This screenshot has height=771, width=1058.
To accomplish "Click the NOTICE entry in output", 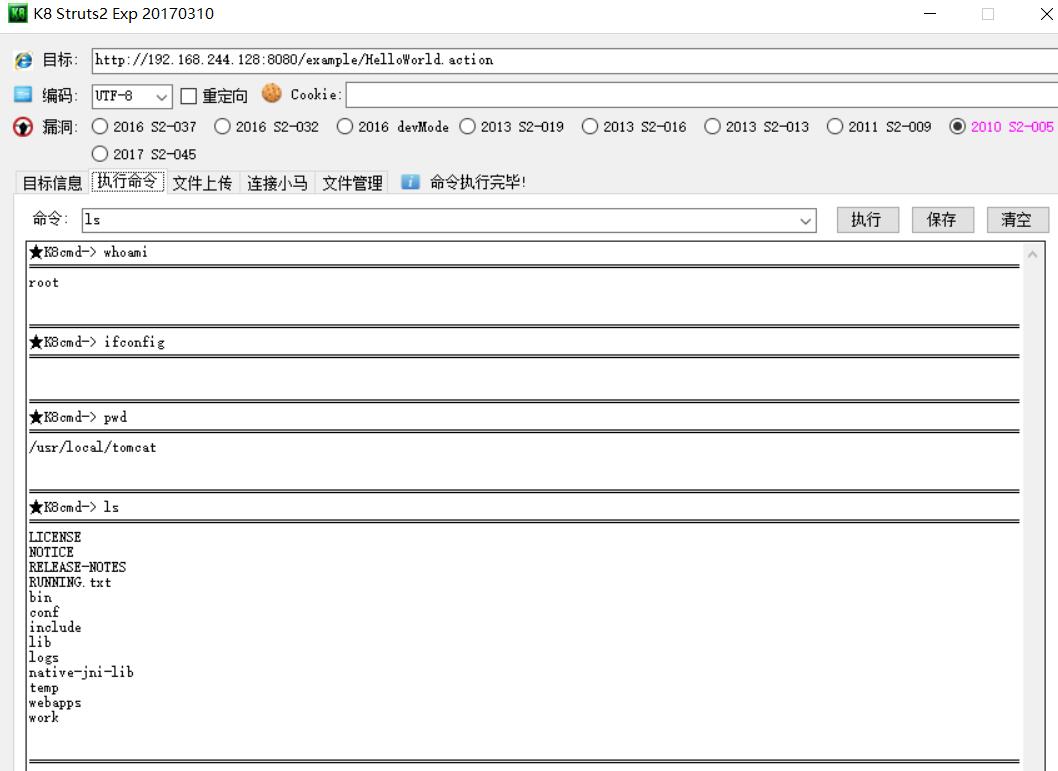I will [51, 552].
